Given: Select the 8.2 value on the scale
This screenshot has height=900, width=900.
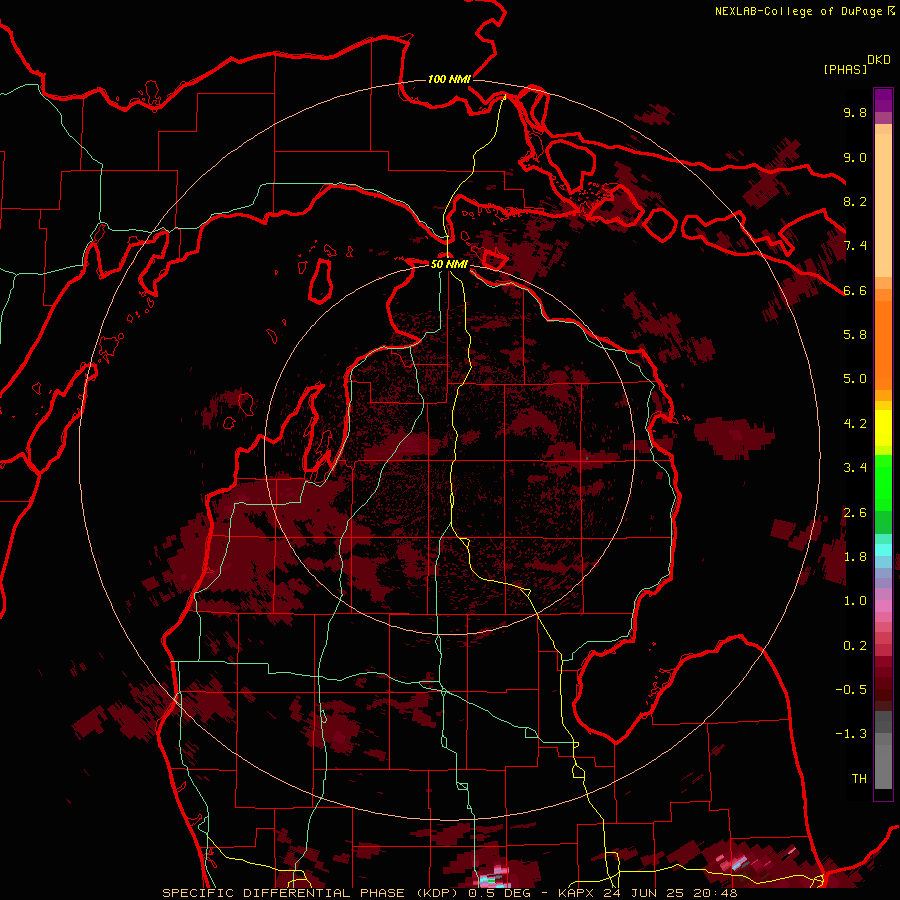Looking at the screenshot, I should (855, 201).
